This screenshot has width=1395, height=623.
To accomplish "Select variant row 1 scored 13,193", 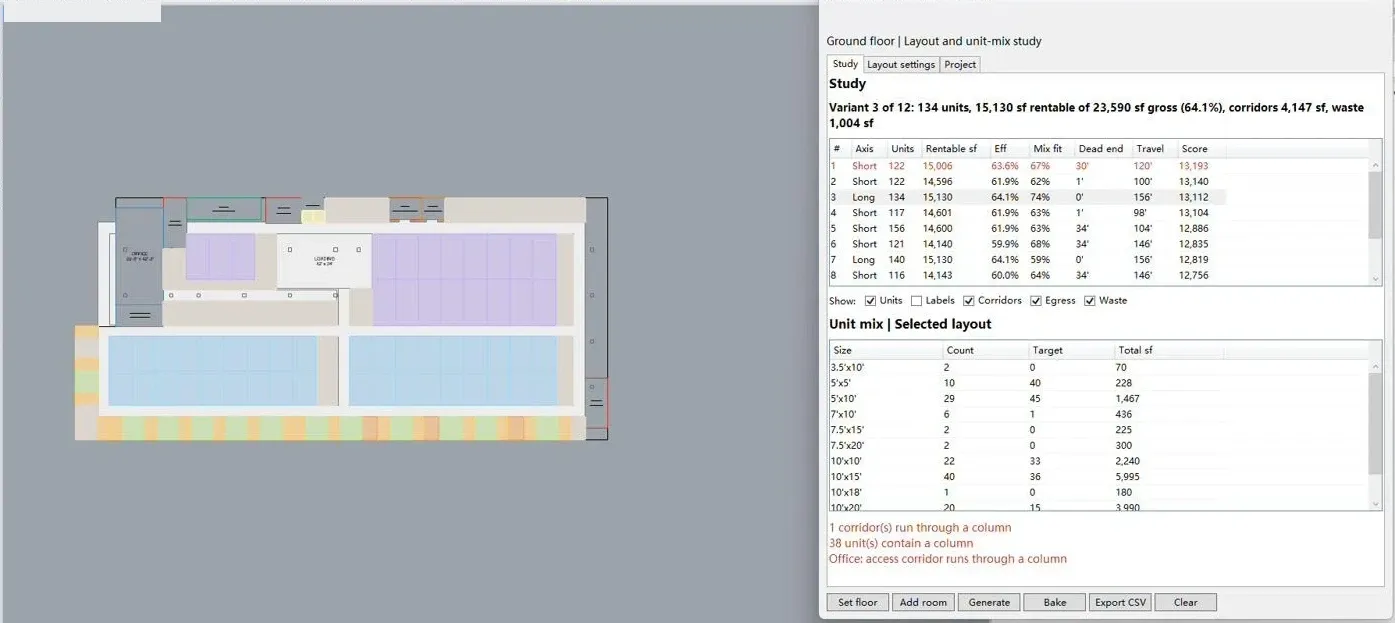I will pyautogui.click(x=1028, y=166).
